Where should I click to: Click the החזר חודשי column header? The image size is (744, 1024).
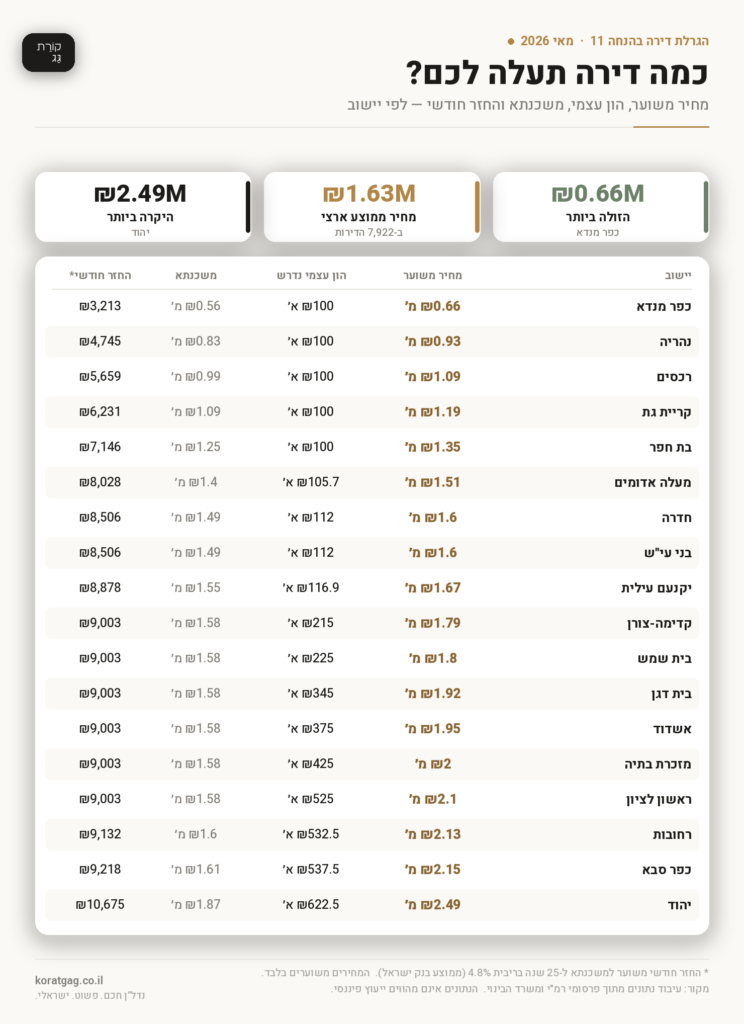(x=101, y=276)
